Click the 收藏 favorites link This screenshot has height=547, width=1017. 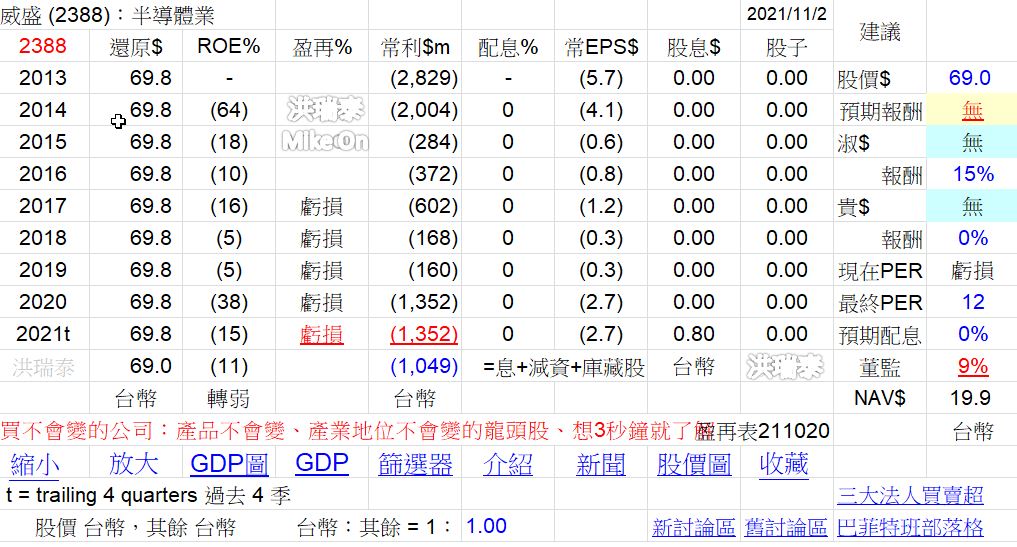pos(784,464)
